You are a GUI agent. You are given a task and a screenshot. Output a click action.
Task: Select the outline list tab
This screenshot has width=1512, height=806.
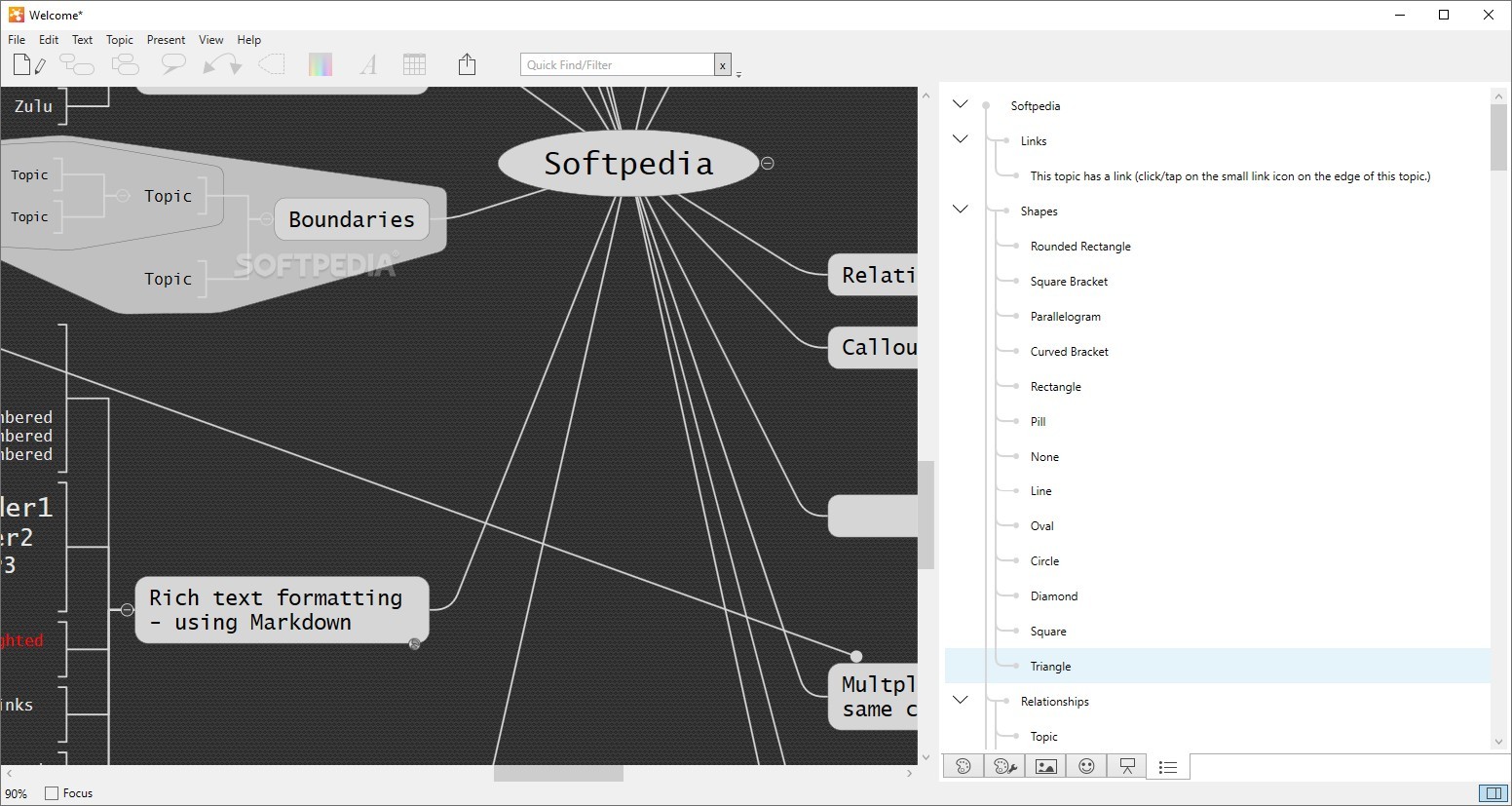[1168, 767]
